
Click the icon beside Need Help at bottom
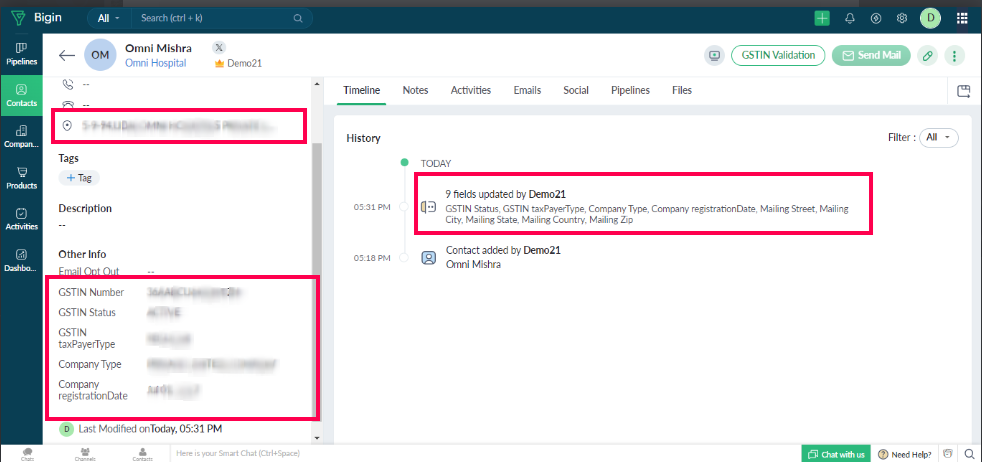point(949,454)
